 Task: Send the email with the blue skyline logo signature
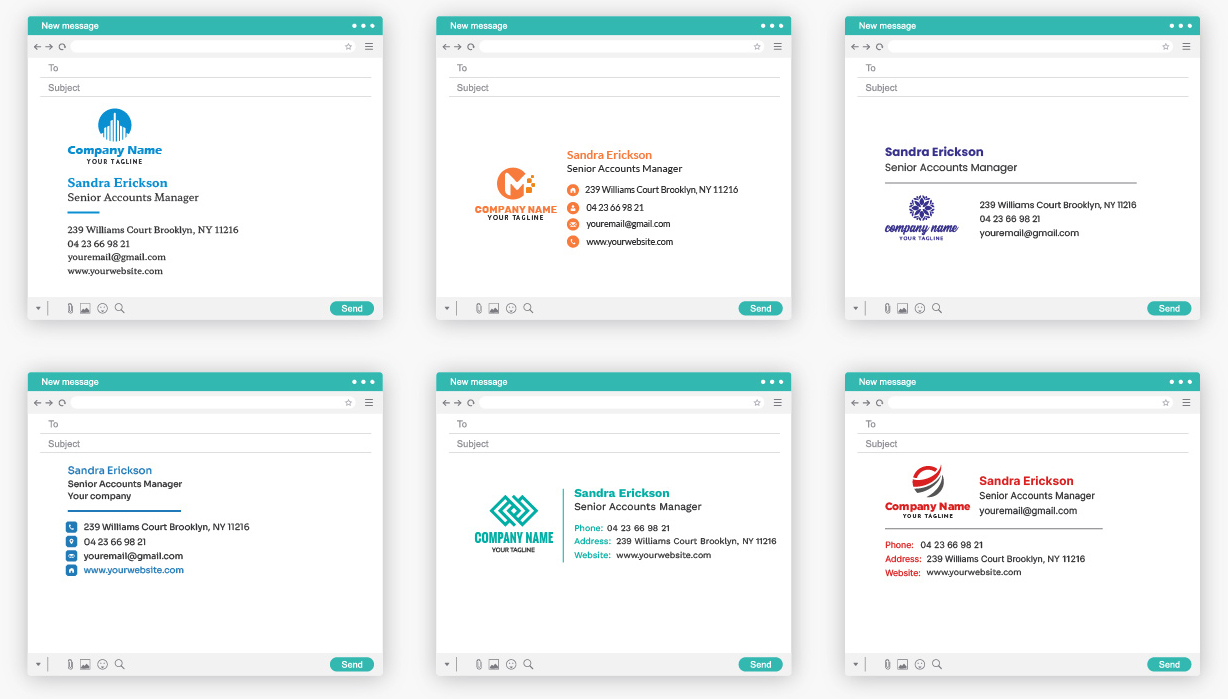pyautogui.click(x=352, y=309)
